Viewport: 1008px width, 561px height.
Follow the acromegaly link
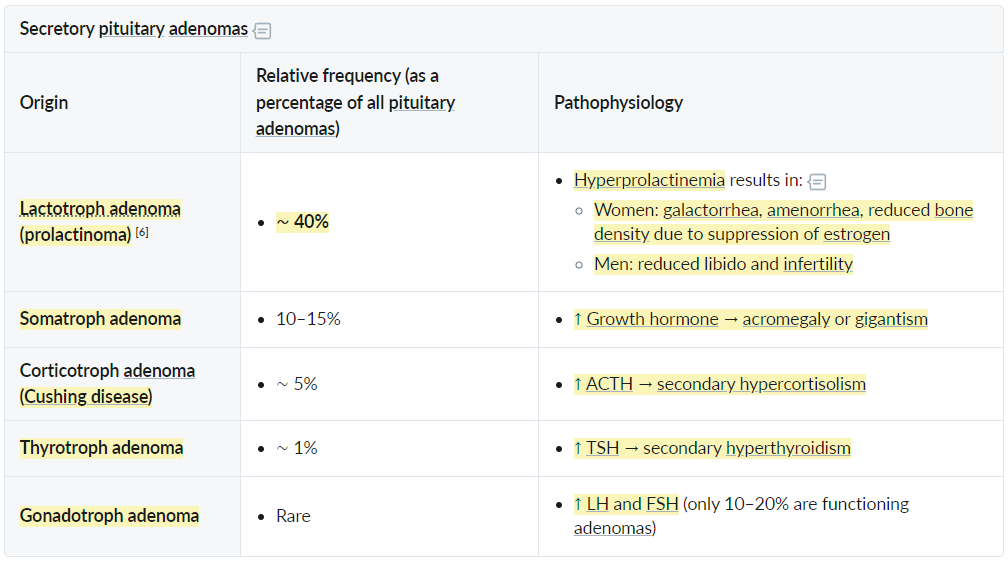(x=786, y=319)
